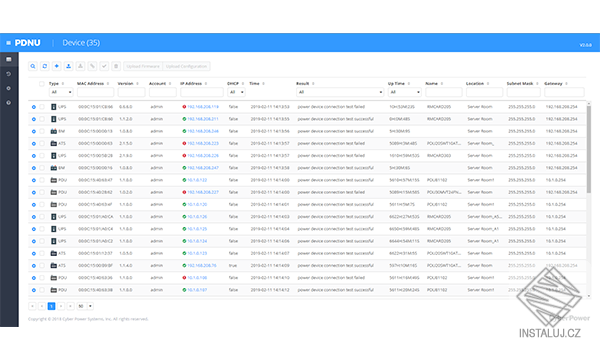Click the IP Address filter field

202,92
